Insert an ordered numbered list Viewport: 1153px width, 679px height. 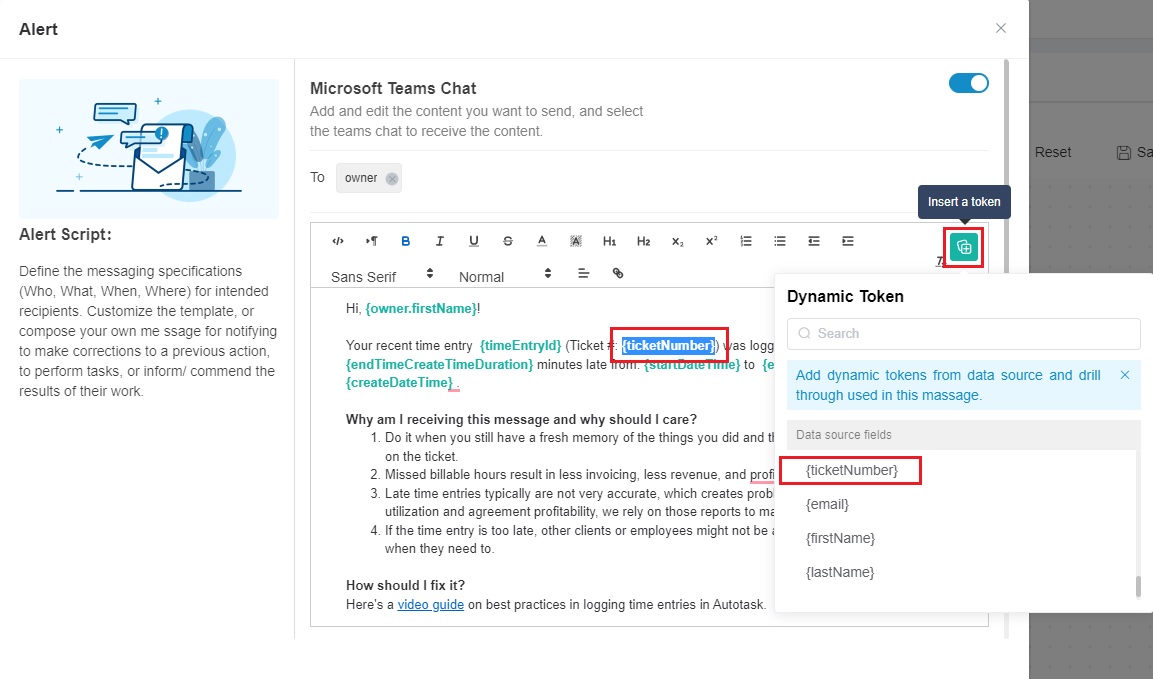[x=745, y=241]
